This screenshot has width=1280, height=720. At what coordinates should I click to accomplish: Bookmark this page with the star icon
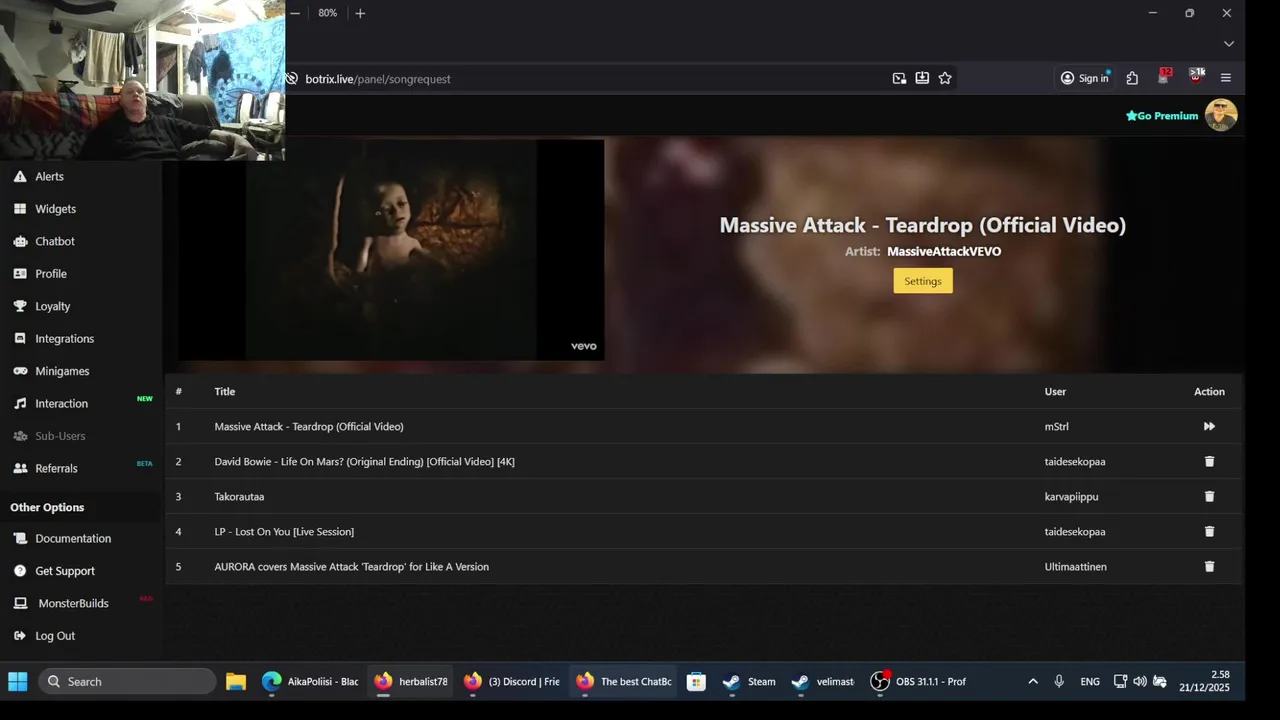click(x=945, y=78)
